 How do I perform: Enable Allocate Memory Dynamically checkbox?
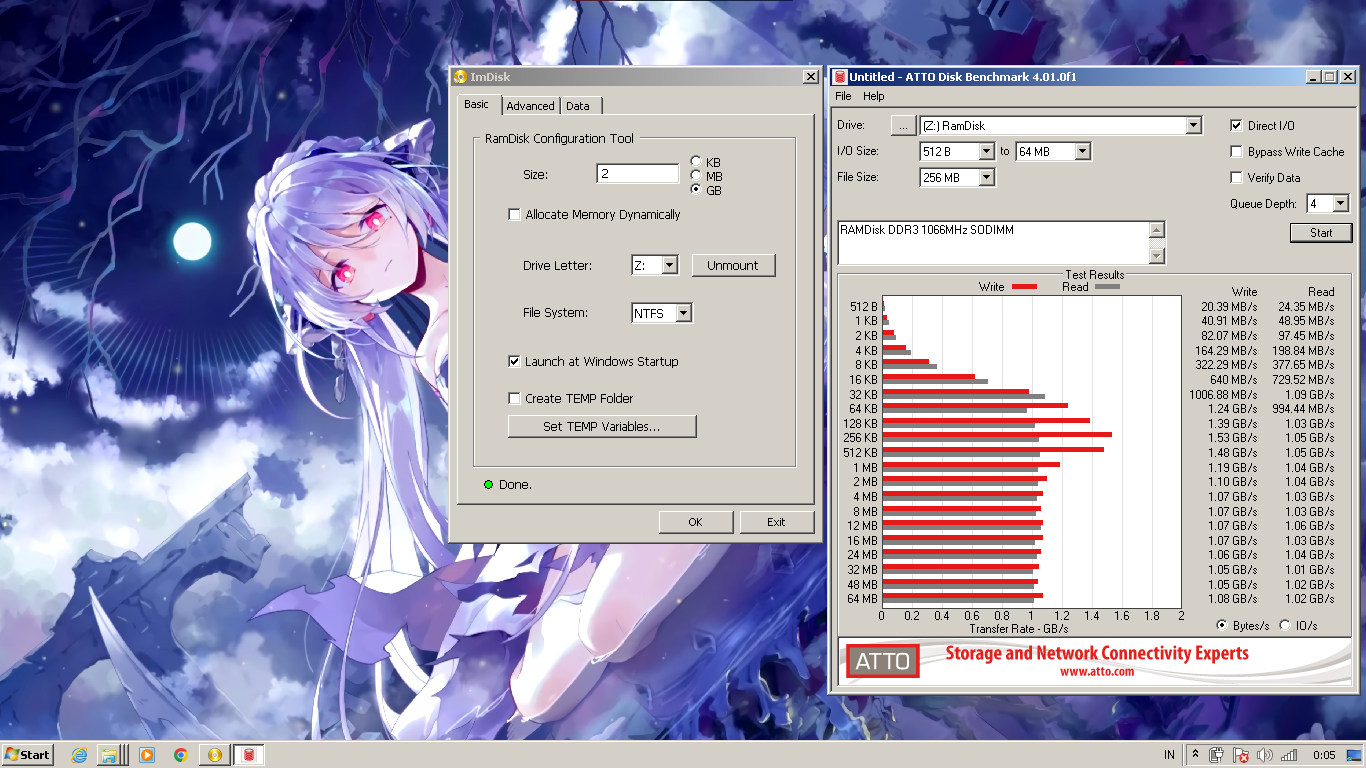pos(514,214)
